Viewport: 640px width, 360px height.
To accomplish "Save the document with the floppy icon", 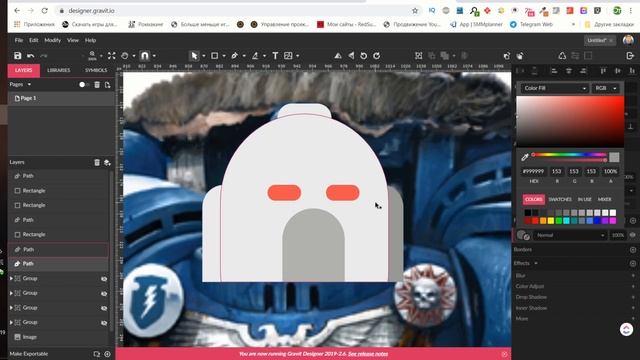I will coord(17,56).
